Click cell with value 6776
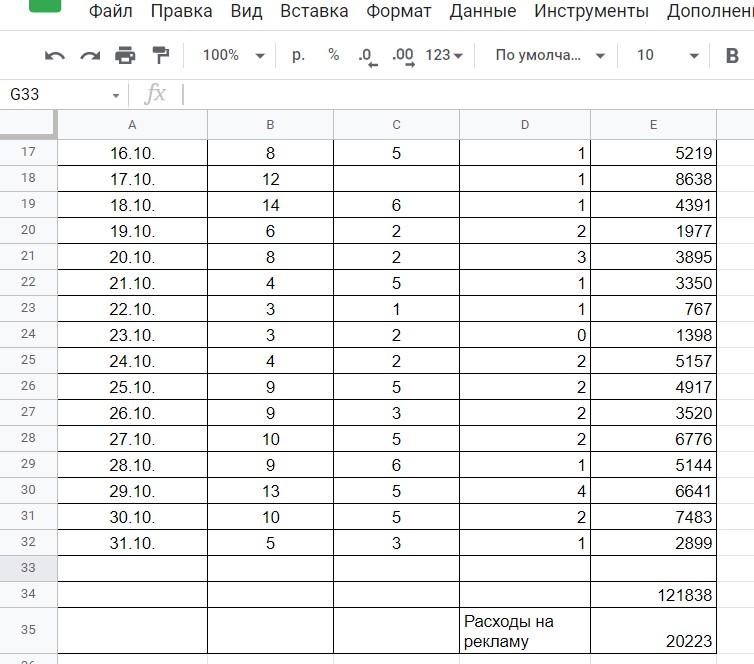This screenshot has height=664, width=754. [653, 438]
